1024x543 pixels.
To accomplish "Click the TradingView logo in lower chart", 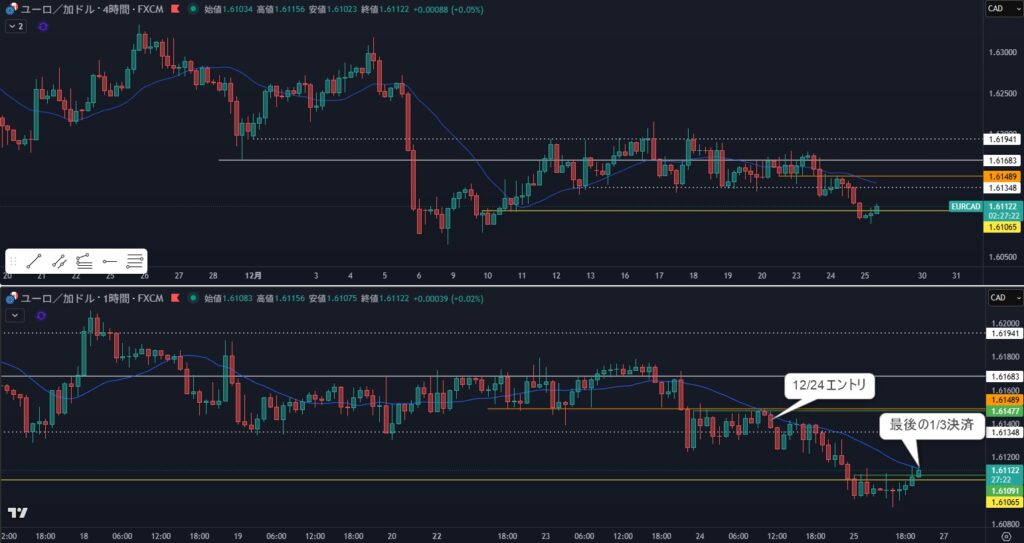I will [17, 513].
